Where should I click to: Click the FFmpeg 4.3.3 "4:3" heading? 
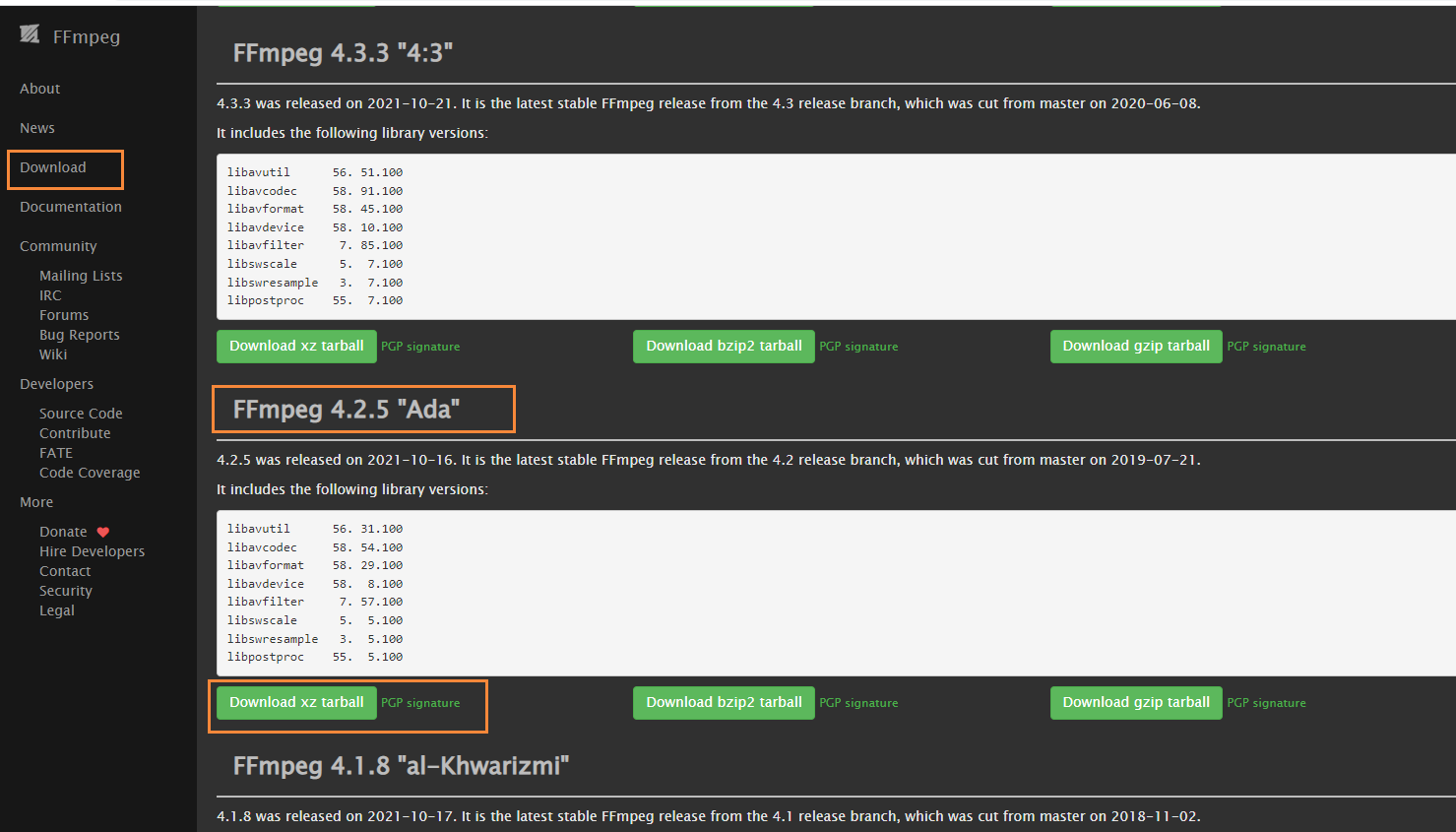[x=343, y=53]
